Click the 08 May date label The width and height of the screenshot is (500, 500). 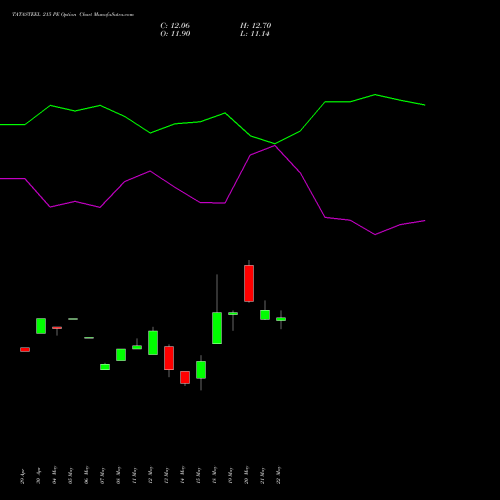119,475
